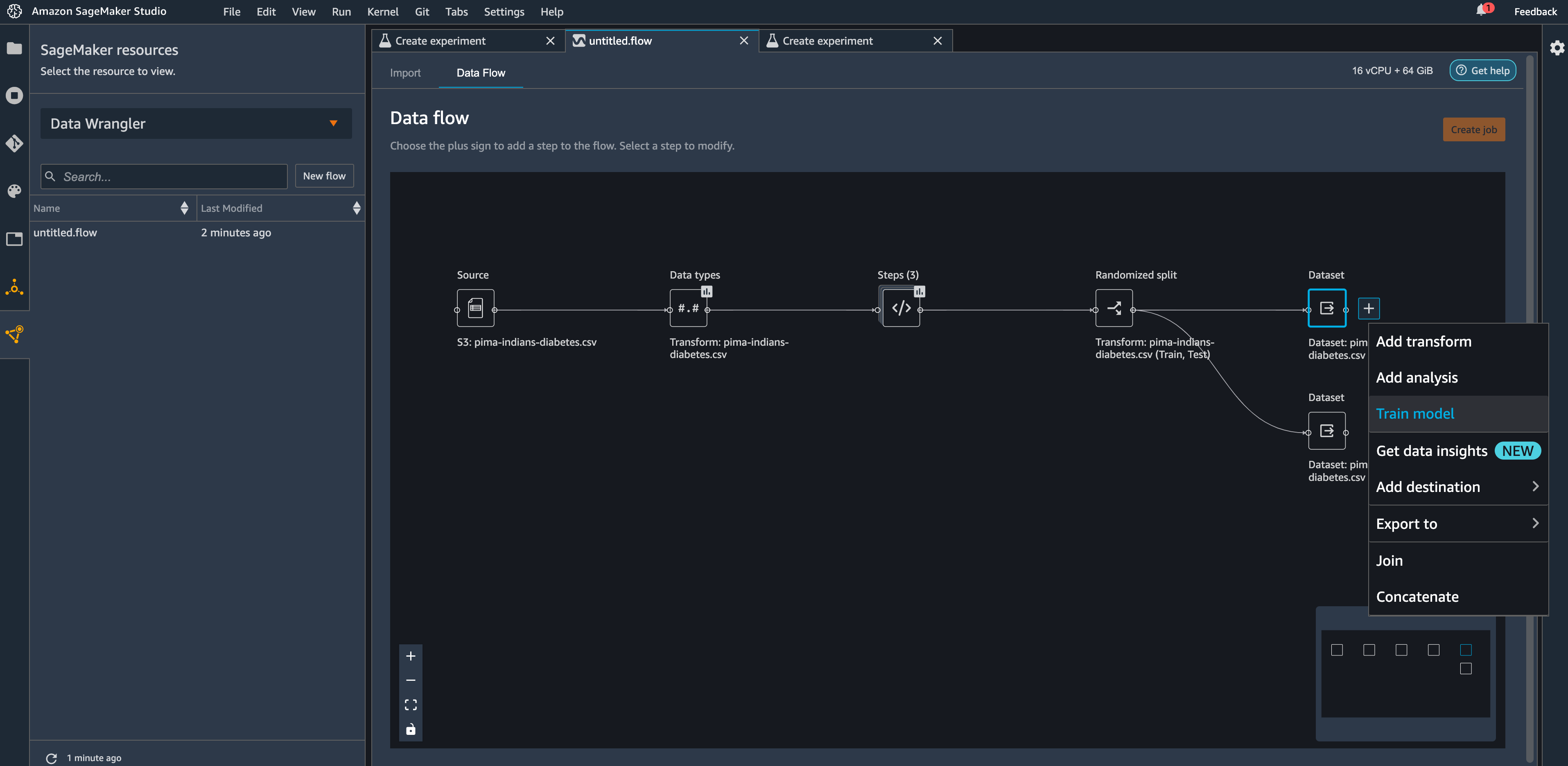Open the file browser folder icon
This screenshot has width=1568, height=766.
click(x=14, y=48)
